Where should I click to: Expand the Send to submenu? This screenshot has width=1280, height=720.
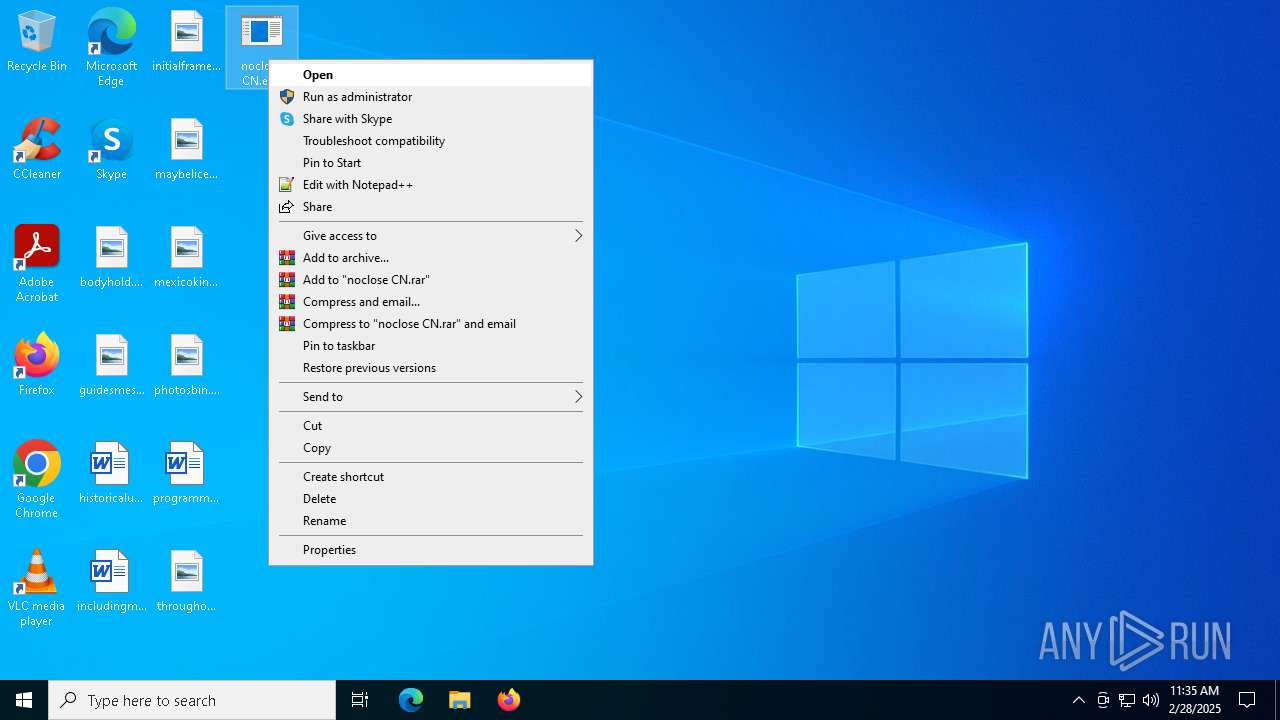tap(431, 396)
